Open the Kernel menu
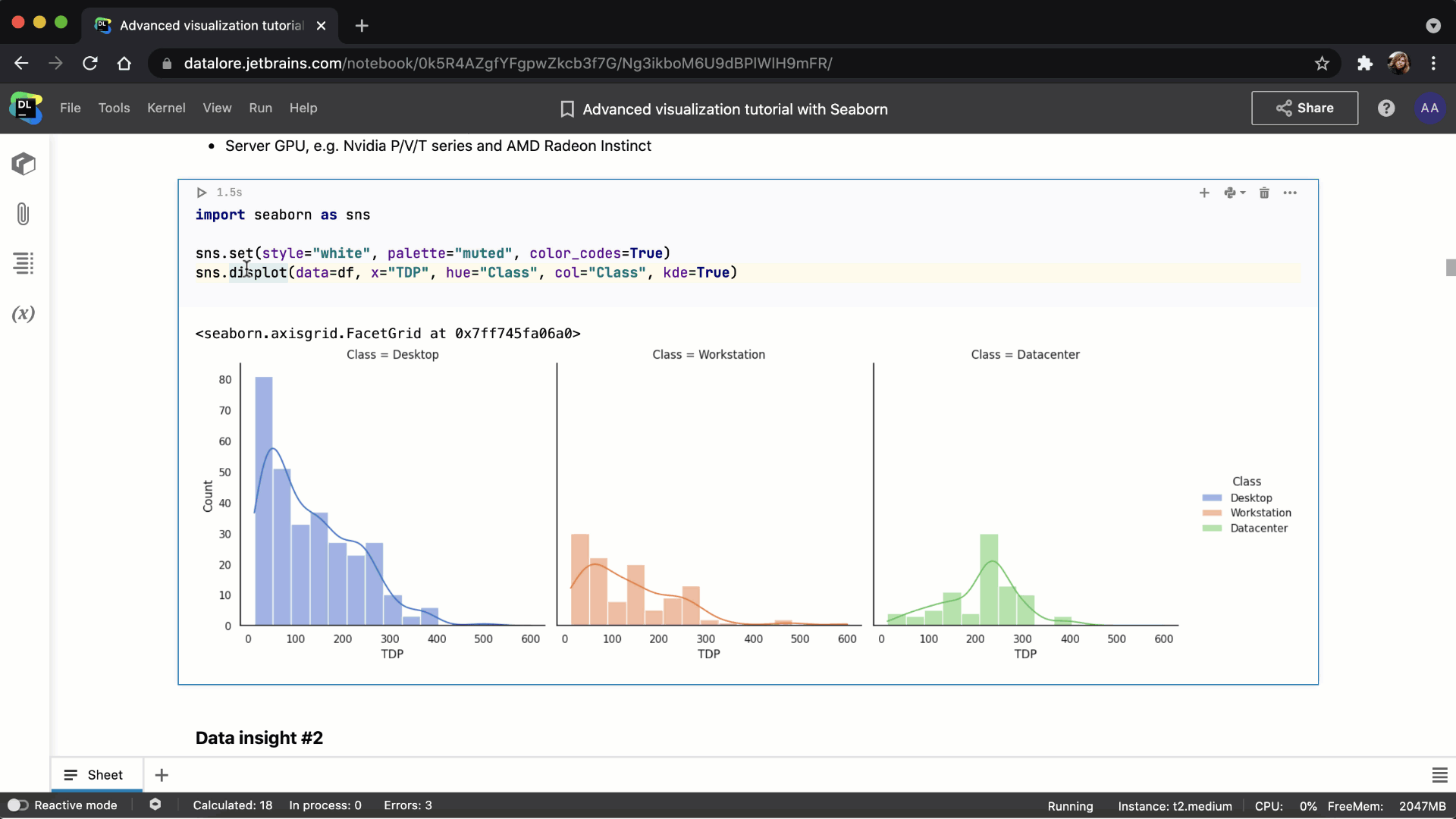Image resolution: width=1456 pixels, height=819 pixels. pos(166,108)
